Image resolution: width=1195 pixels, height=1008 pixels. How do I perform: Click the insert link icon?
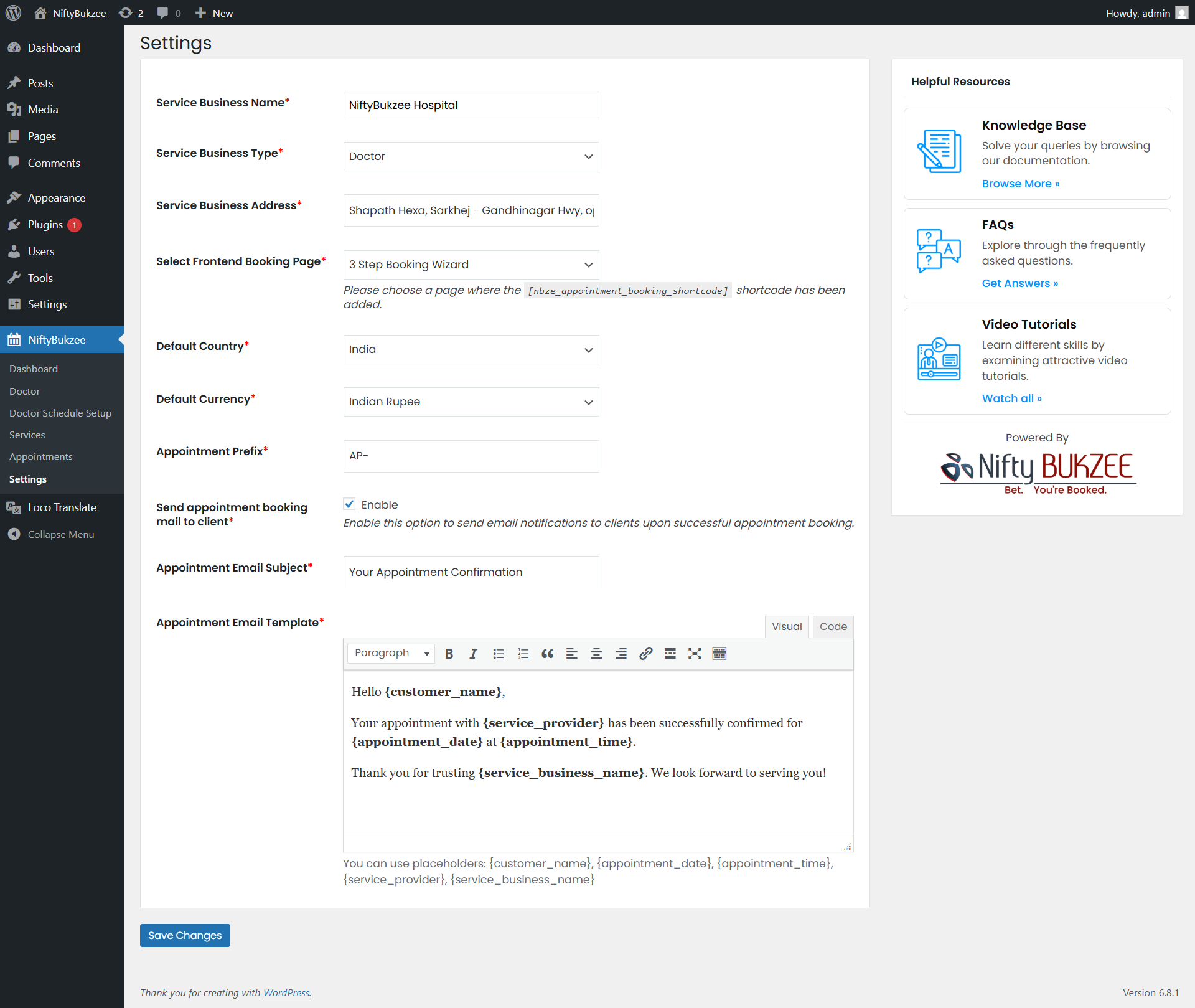645,653
